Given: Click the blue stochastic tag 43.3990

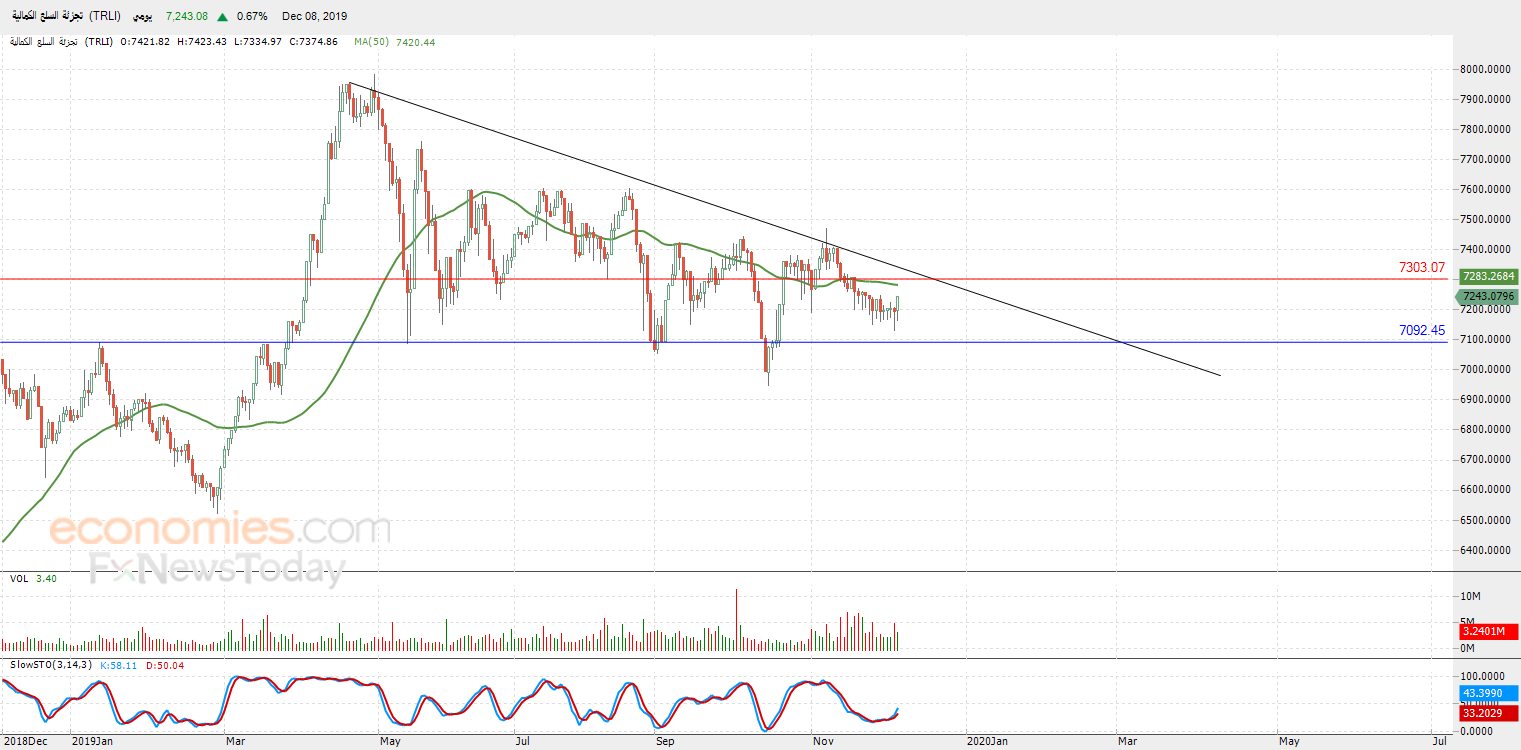Looking at the screenshot, I should tap(1487, 694).
